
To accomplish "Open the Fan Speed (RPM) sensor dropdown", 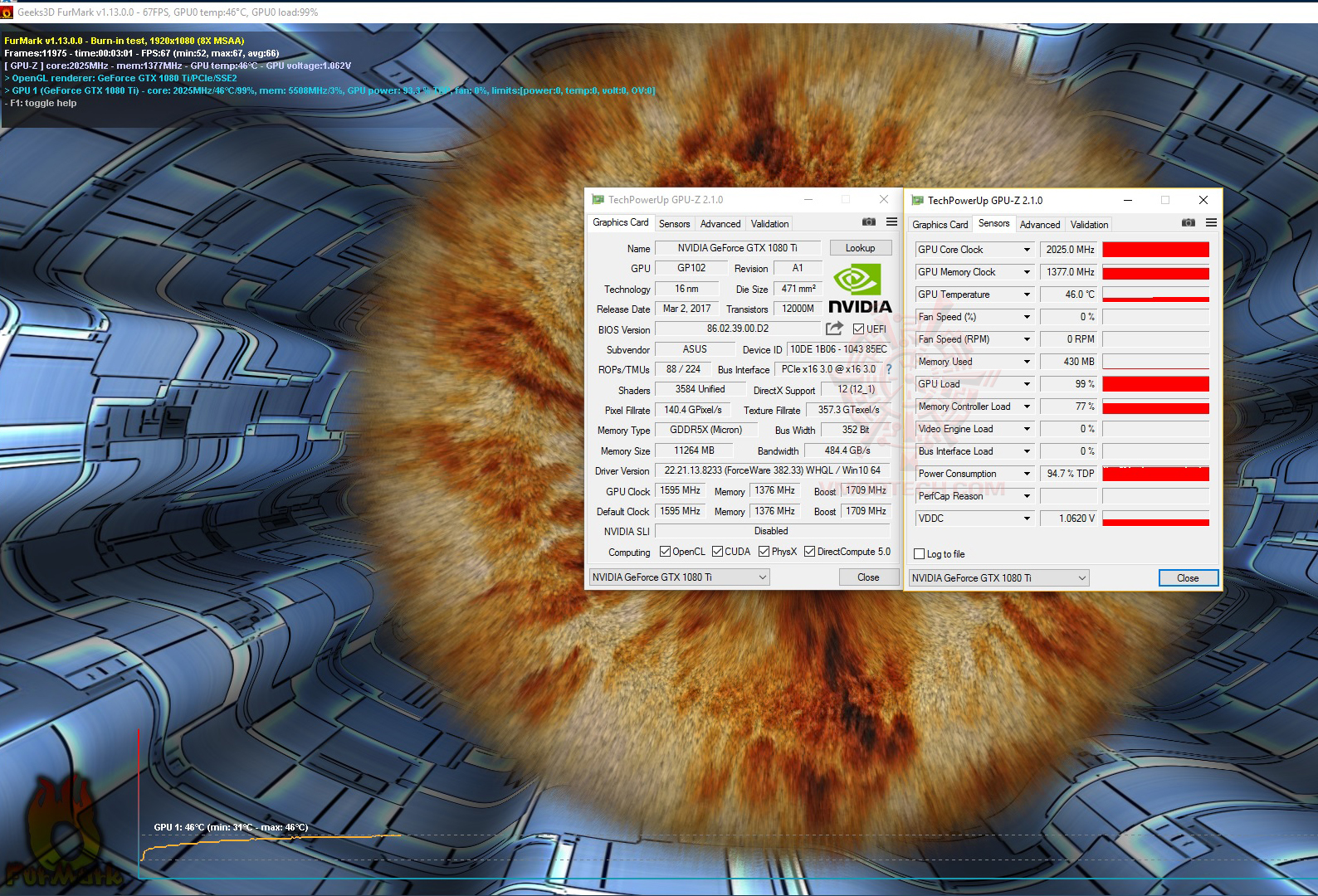I will coord(1027,339).
